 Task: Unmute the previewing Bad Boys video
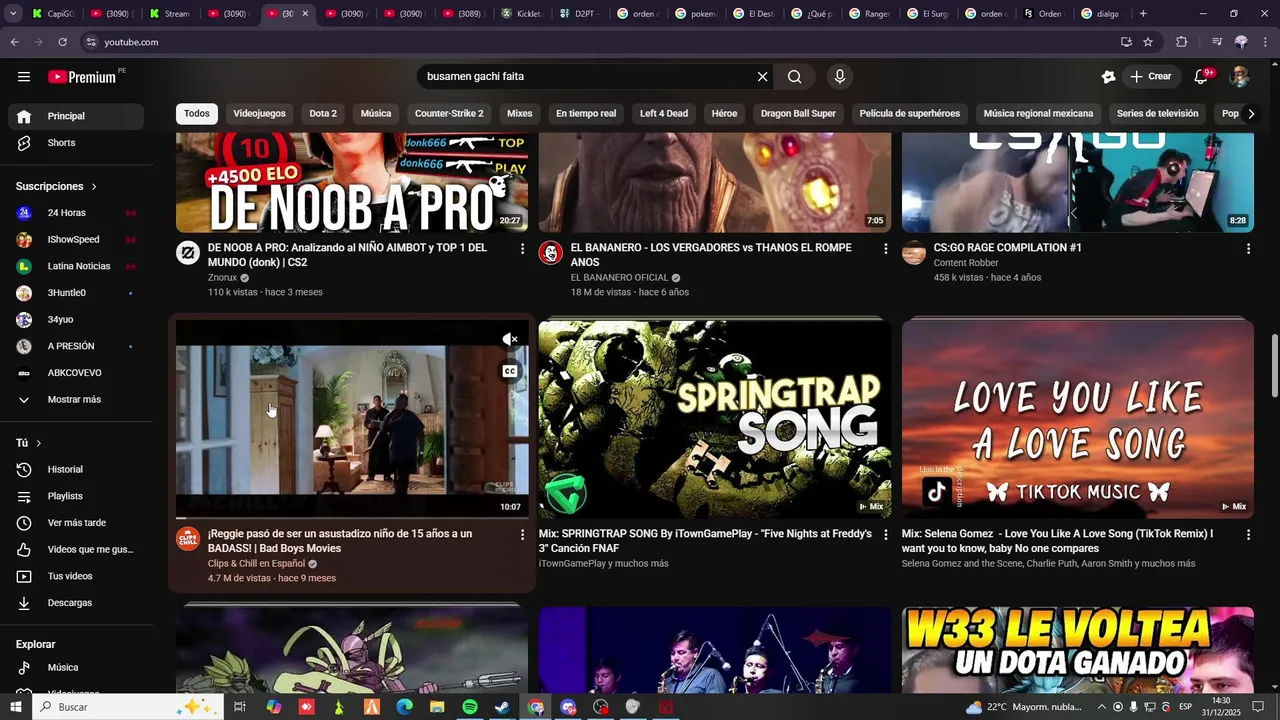[x=510, y=340]
